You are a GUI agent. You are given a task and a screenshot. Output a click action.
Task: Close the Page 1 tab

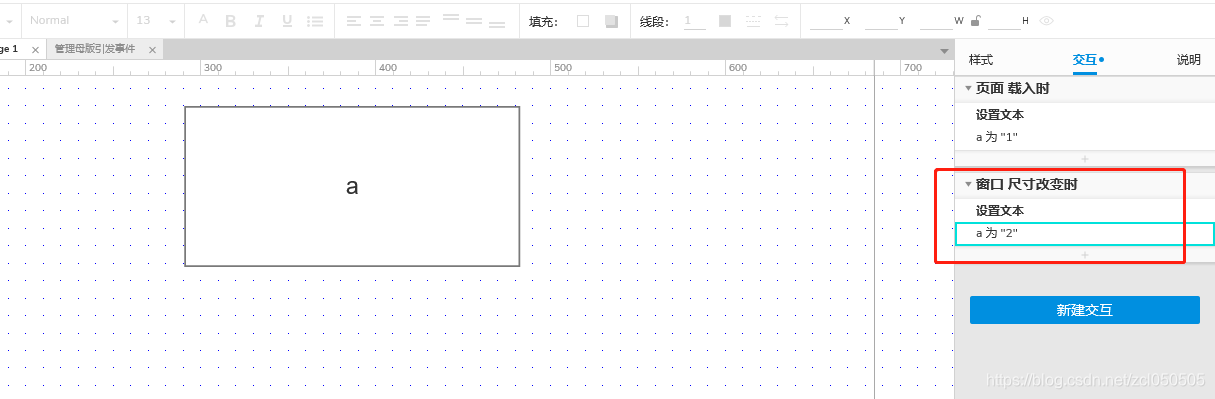36,49
